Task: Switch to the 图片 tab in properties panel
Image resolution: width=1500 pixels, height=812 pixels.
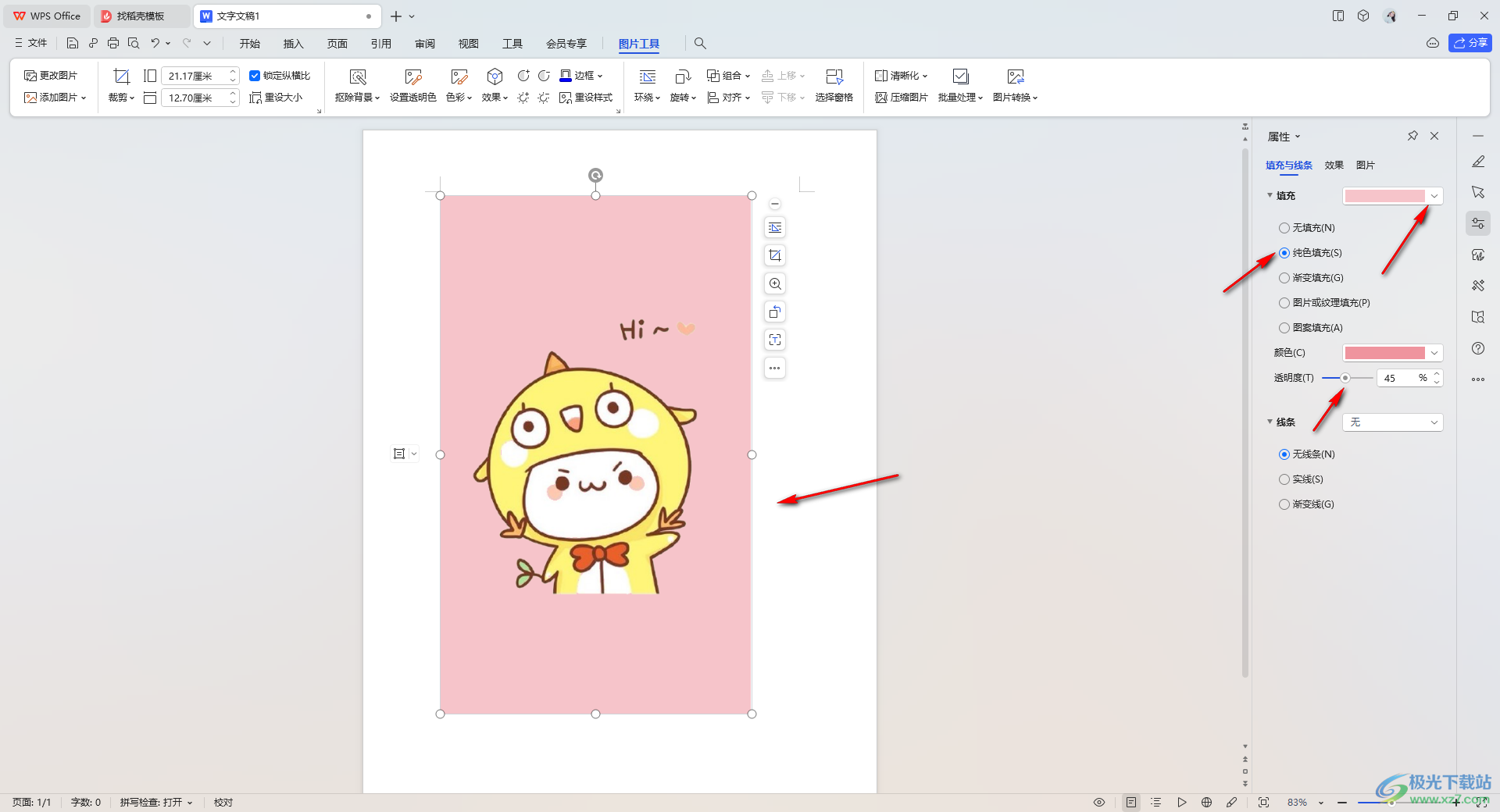Action: point(1365,166)
